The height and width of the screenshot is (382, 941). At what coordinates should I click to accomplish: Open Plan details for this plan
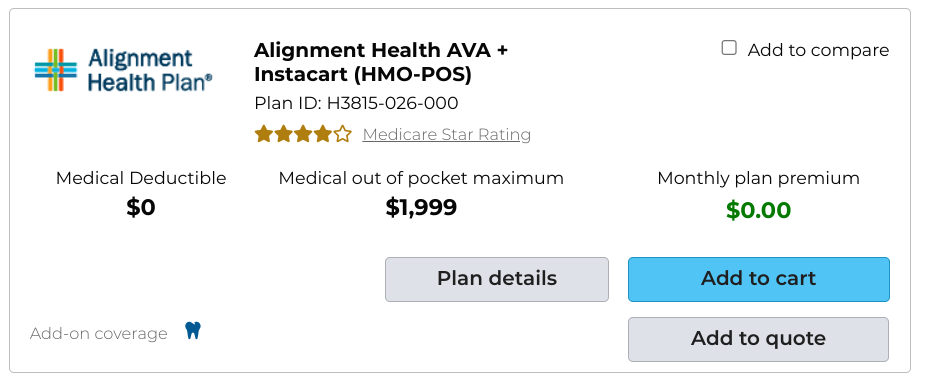pos(497,279)
